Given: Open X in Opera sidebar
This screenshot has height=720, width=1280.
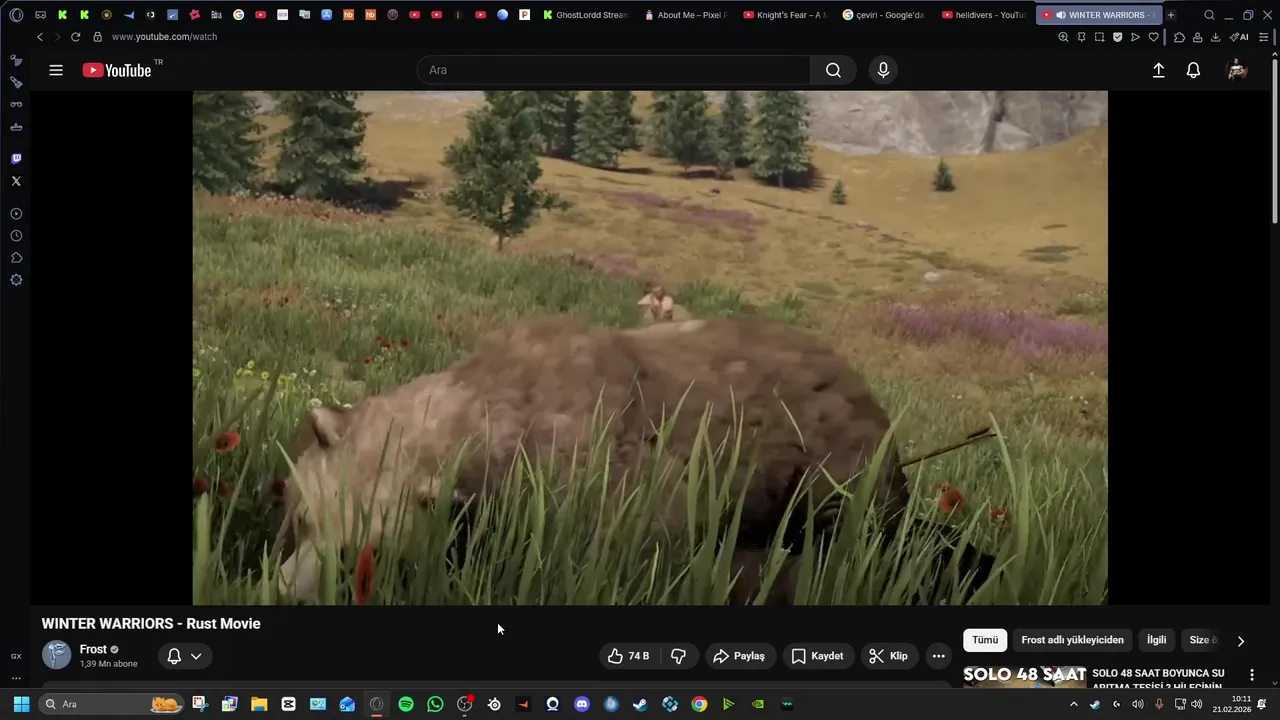Looking at the screenshot, I should (16, 181).
